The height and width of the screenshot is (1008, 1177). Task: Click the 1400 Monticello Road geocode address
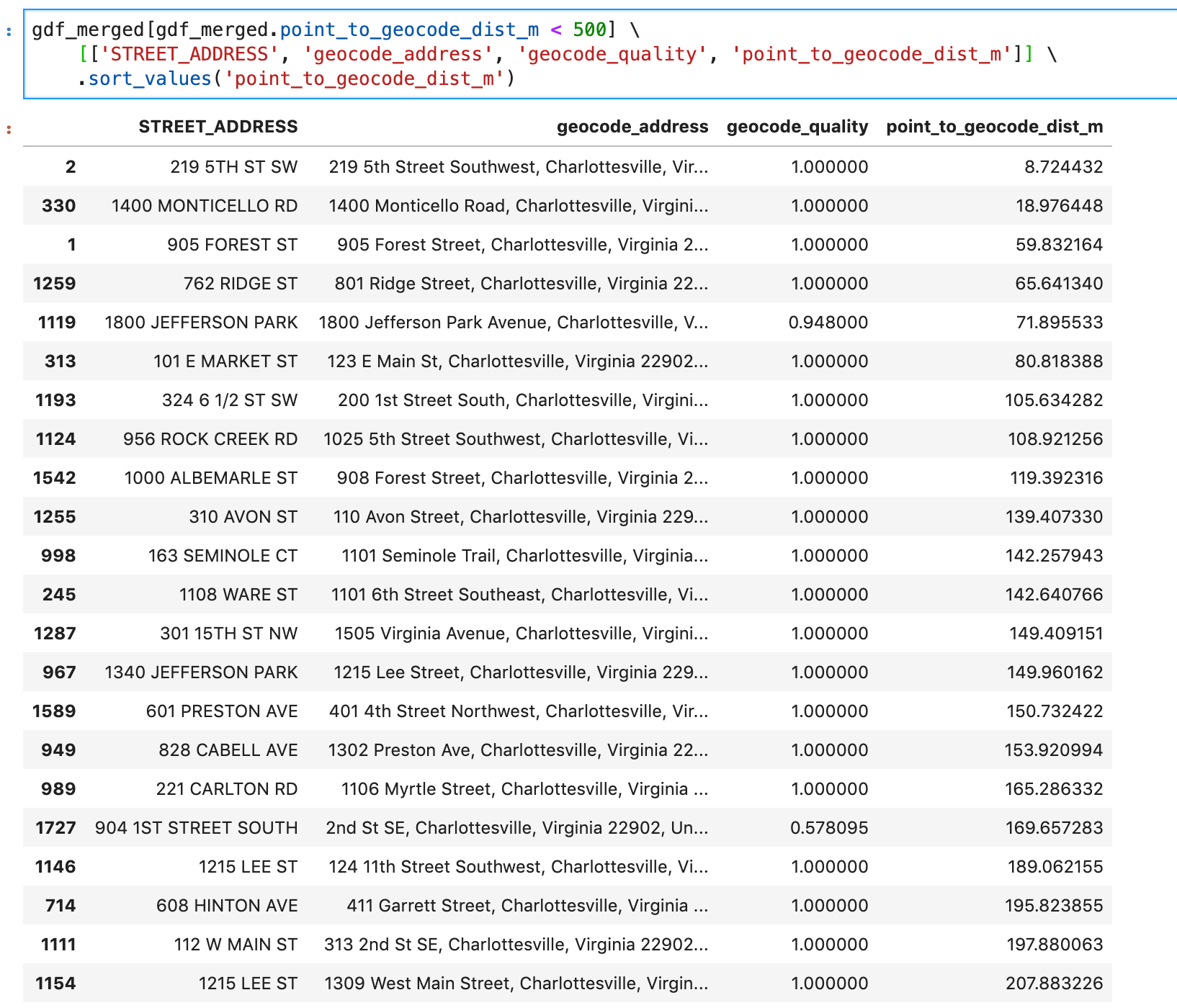pos(519,206)
